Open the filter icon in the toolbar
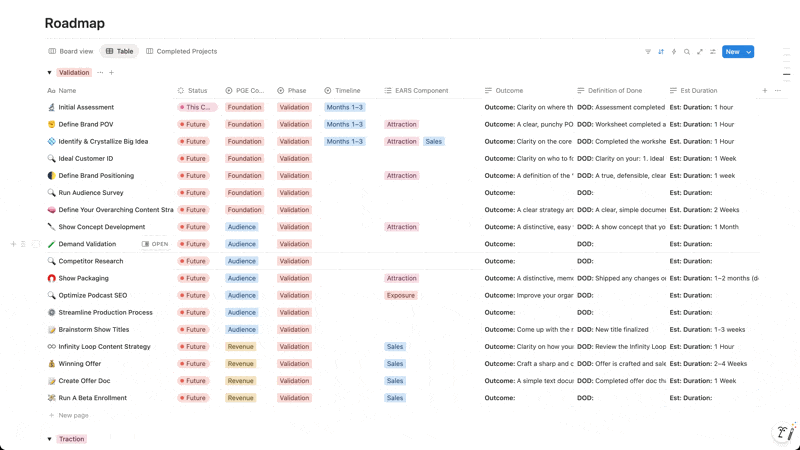 pyautogui.click(x=648, y=52)
